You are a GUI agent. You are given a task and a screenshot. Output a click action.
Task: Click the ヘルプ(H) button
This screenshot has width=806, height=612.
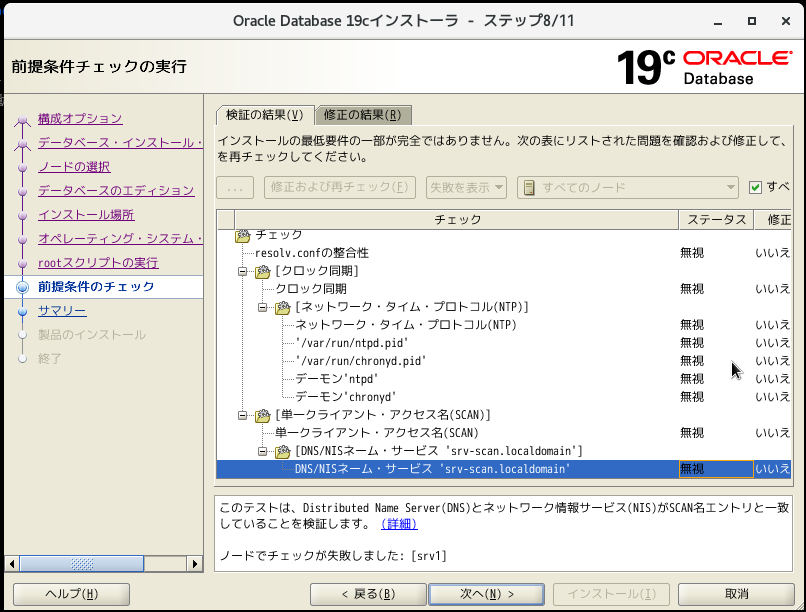click(71, 594)
